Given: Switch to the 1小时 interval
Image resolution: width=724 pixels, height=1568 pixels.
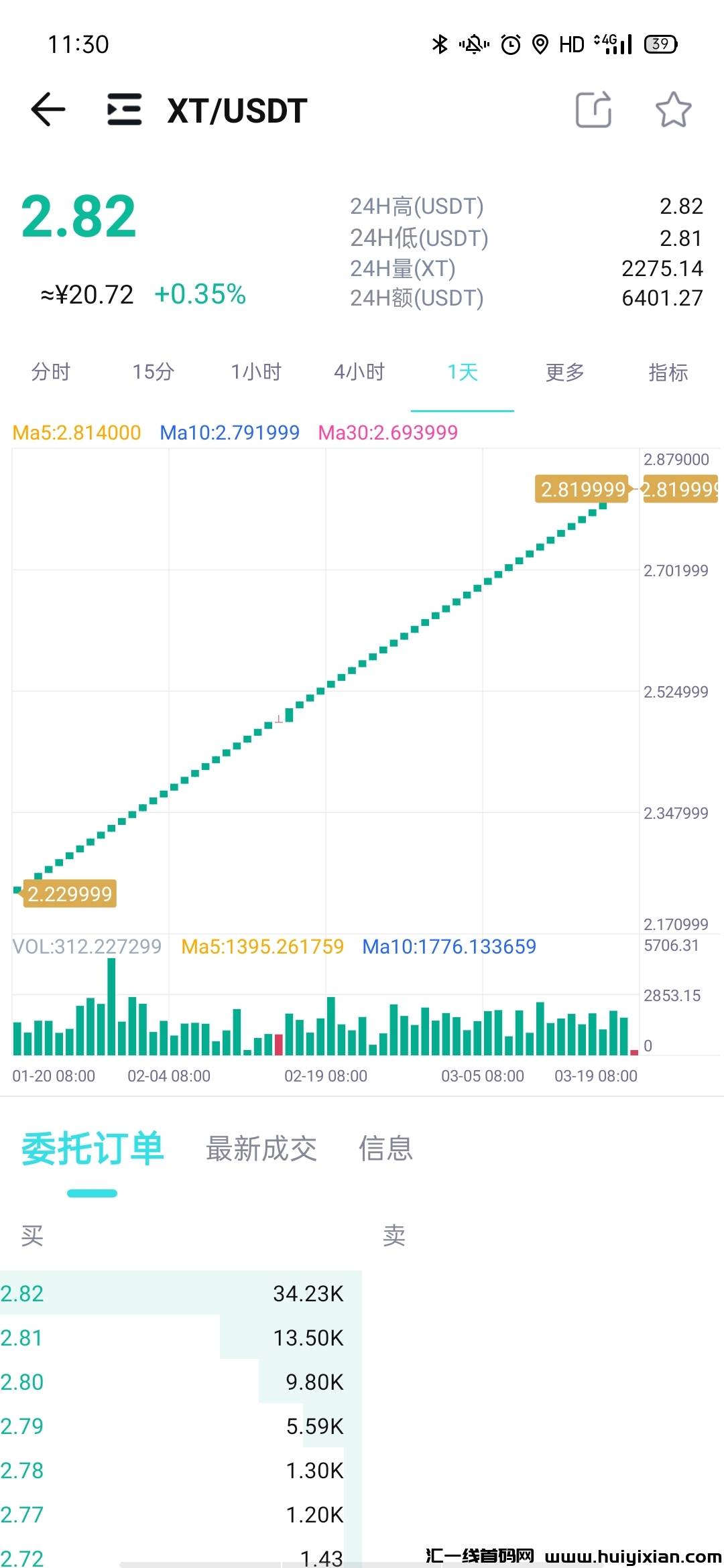Looking at the screenshot, I should point(256,372).
